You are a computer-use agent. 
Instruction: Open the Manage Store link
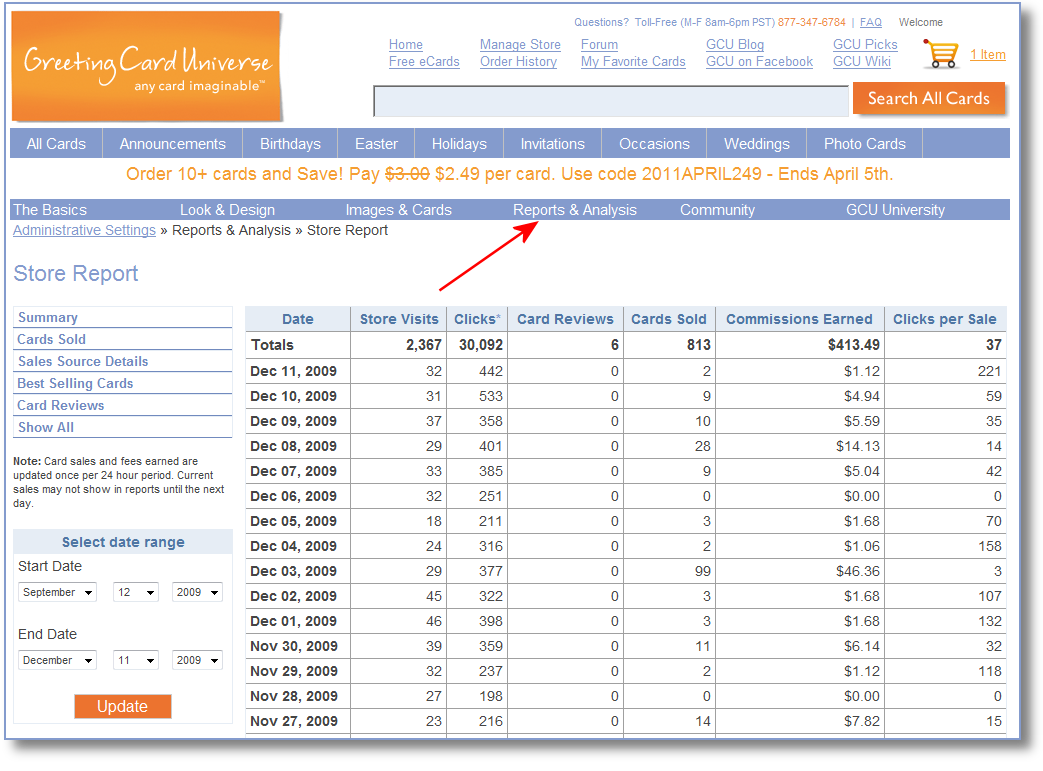(x=520, y=45)
